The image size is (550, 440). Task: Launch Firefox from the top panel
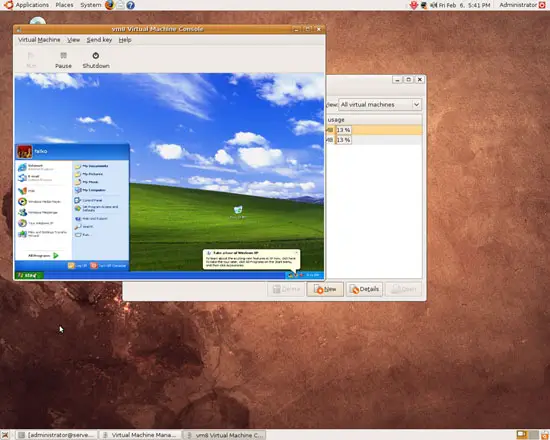coord(110,5)
